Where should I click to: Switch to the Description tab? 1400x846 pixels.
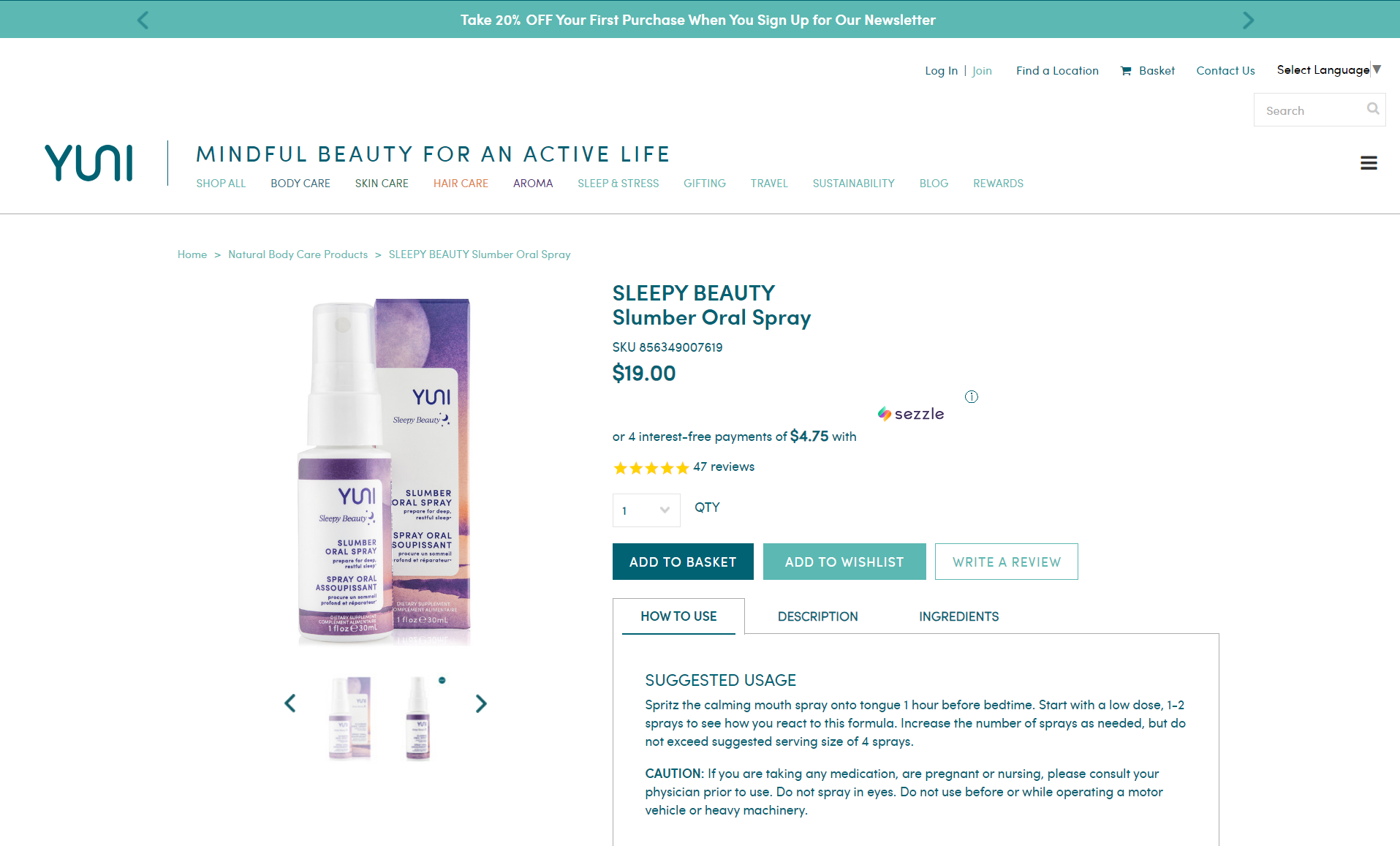click(x=817, y=616)
